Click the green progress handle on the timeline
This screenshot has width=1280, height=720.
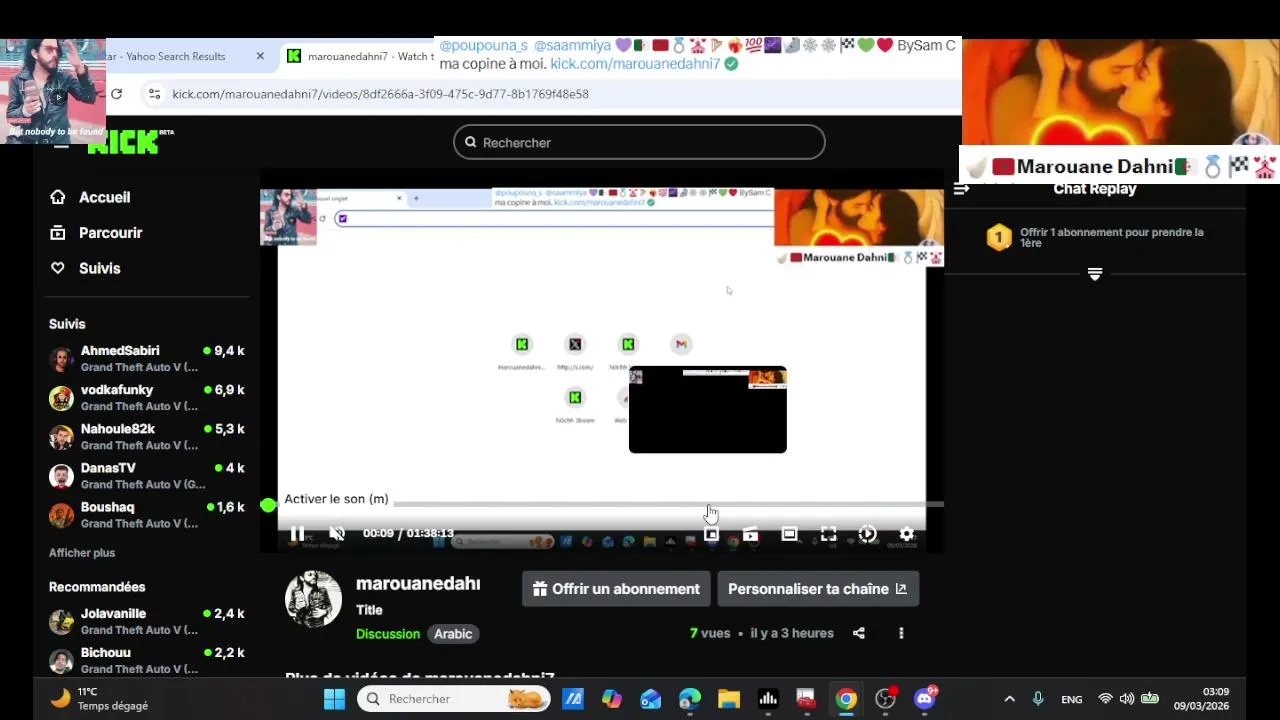[x=268, y=505]
